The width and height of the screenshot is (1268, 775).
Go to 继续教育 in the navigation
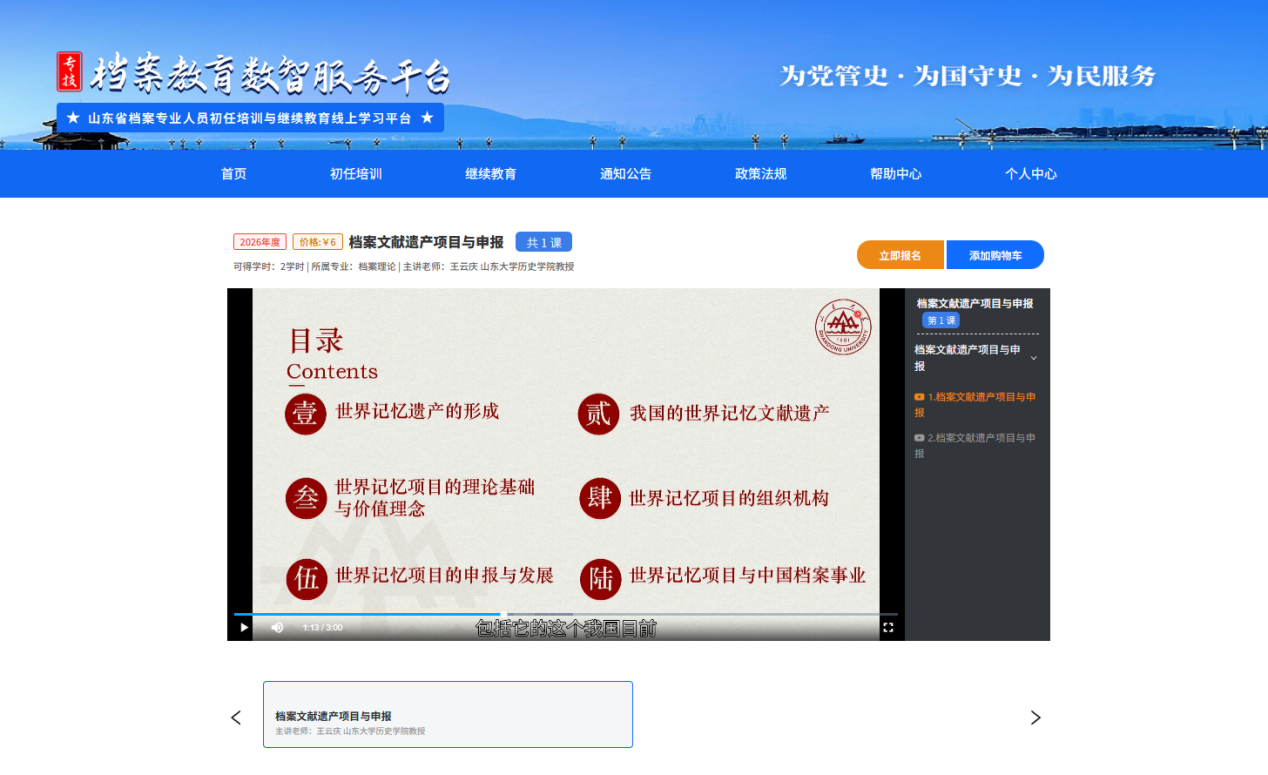491,174
